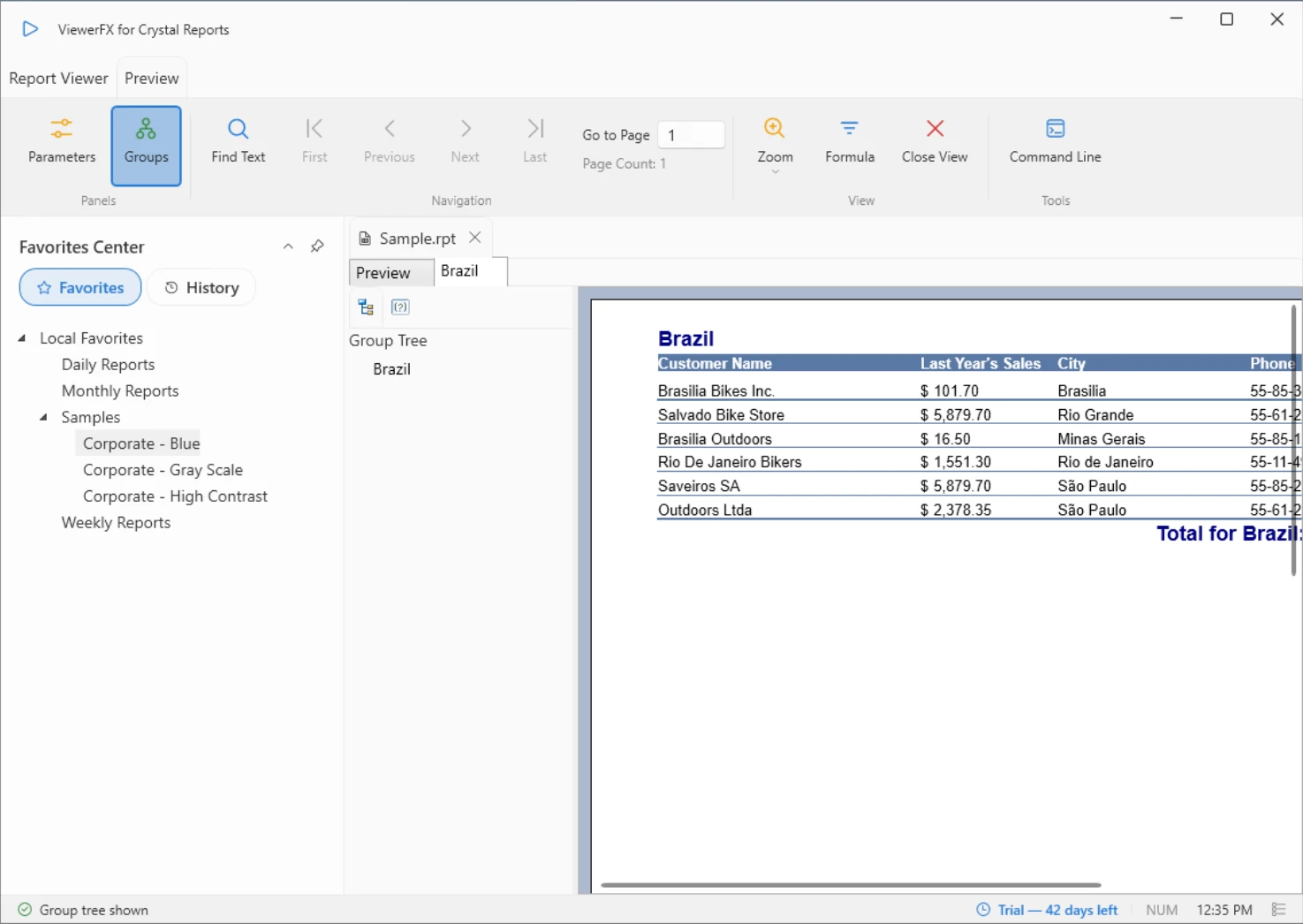This screenshot has height=924, width=1303.
Task: Switch to the Report Viewer ribbon tab
Action: (x=58, y=79)
